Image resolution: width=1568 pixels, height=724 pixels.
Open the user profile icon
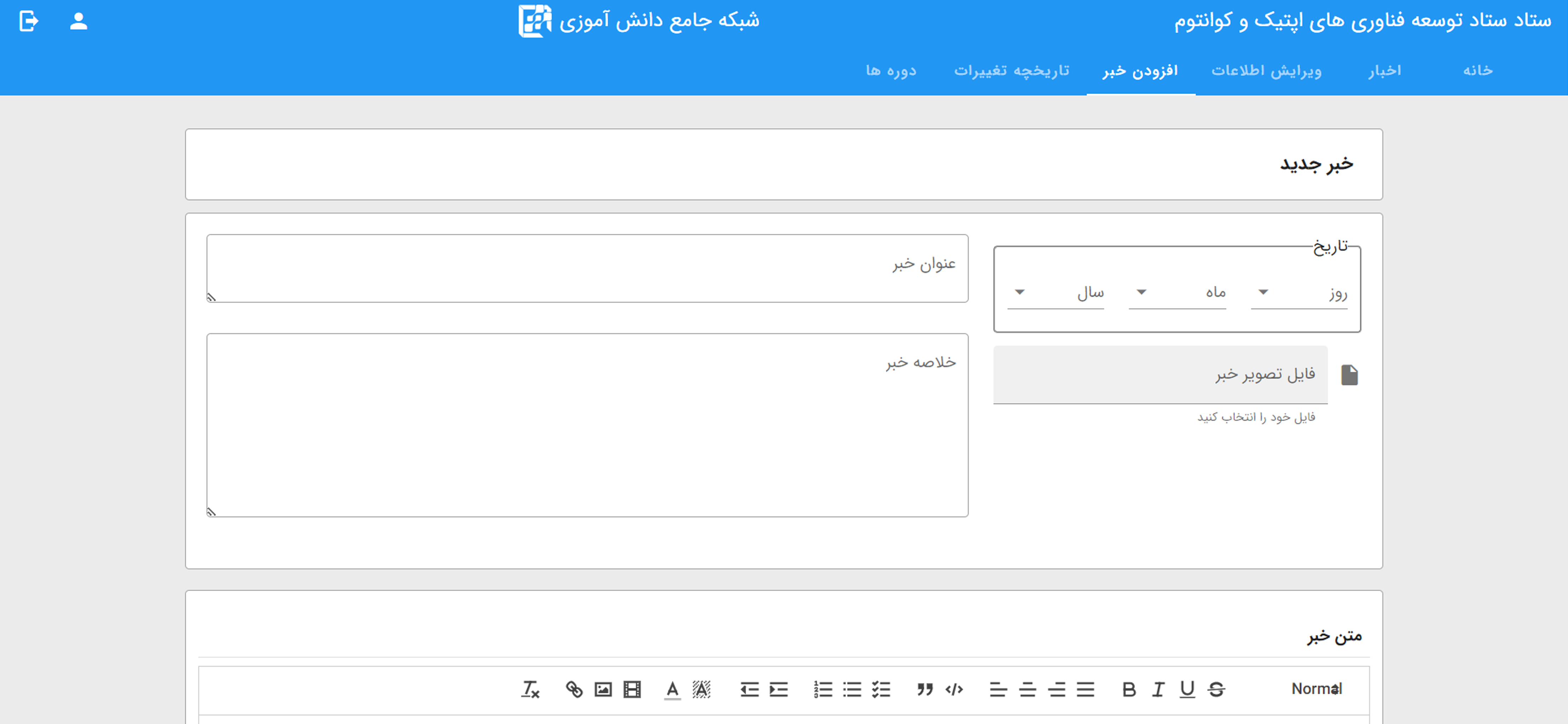pyautogui.click(x=79, y=21)
